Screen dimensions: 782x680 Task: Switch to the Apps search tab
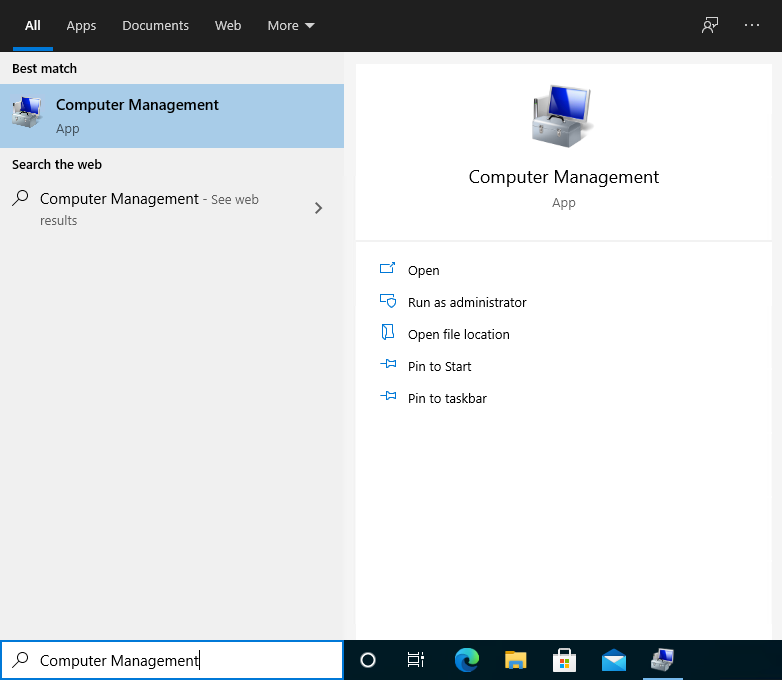(81, 25)
